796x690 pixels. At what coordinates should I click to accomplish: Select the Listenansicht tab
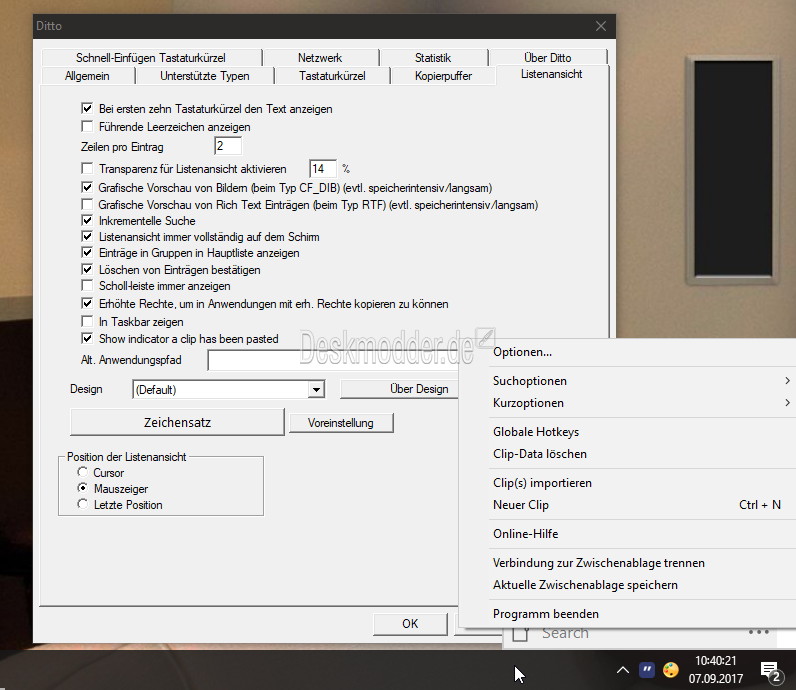tap(552, 74)
